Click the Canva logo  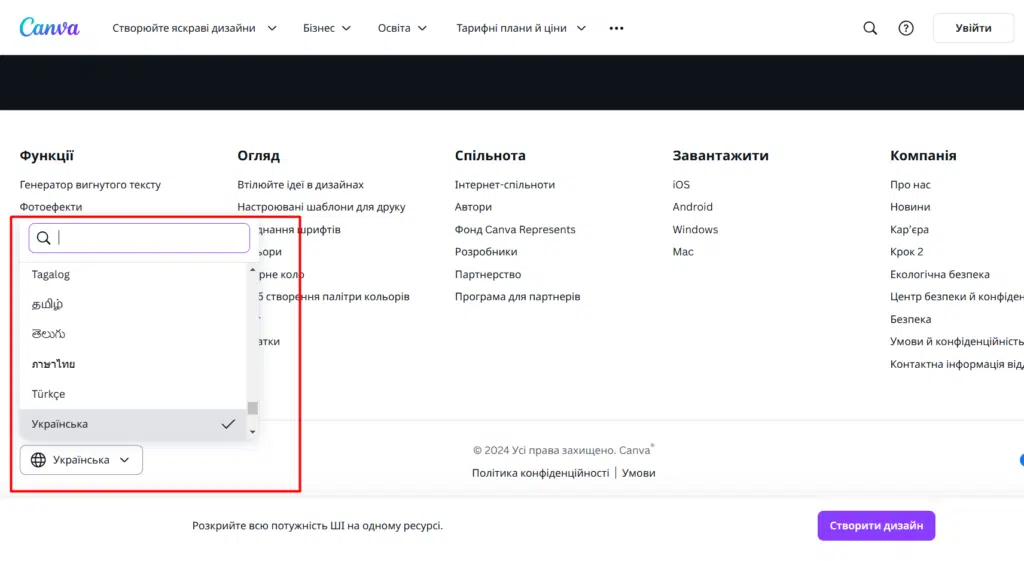pos(49,28)
